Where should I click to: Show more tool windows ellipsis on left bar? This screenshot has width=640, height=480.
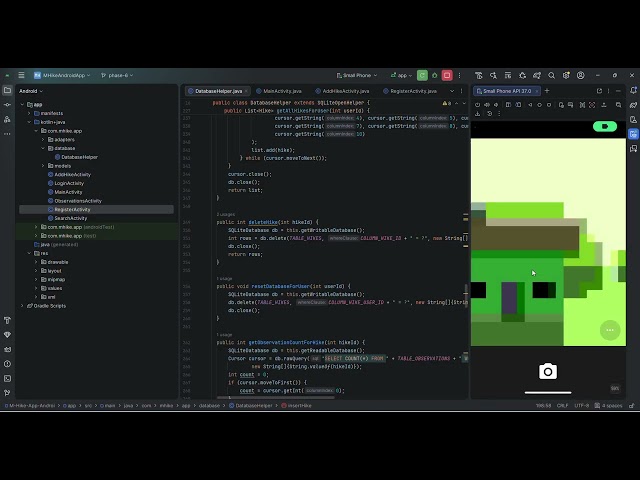(x=7, y=134)
